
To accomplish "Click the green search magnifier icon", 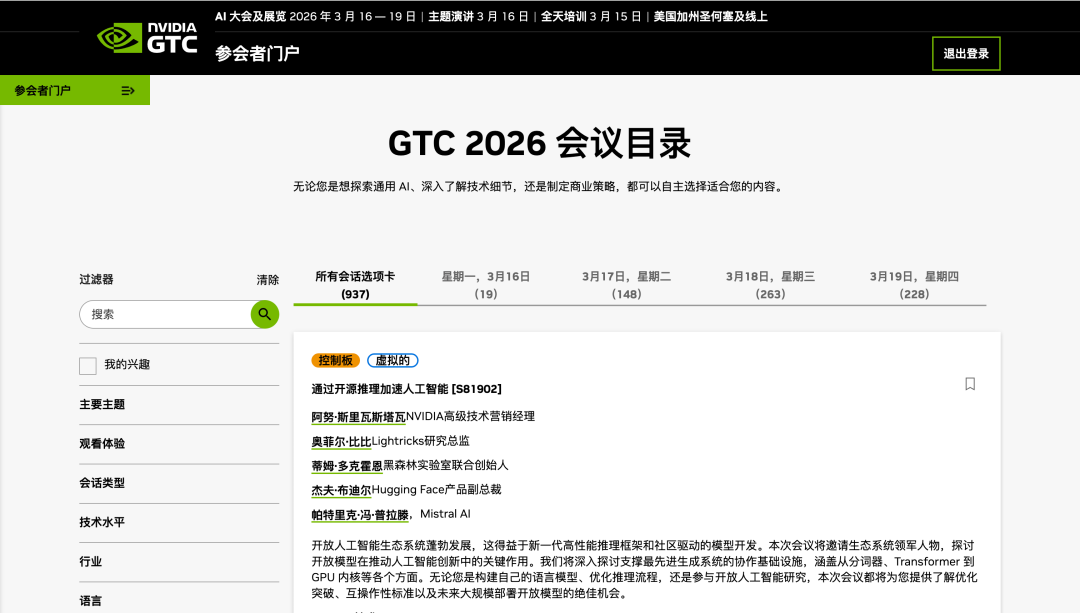I will (x=264, y=314).
